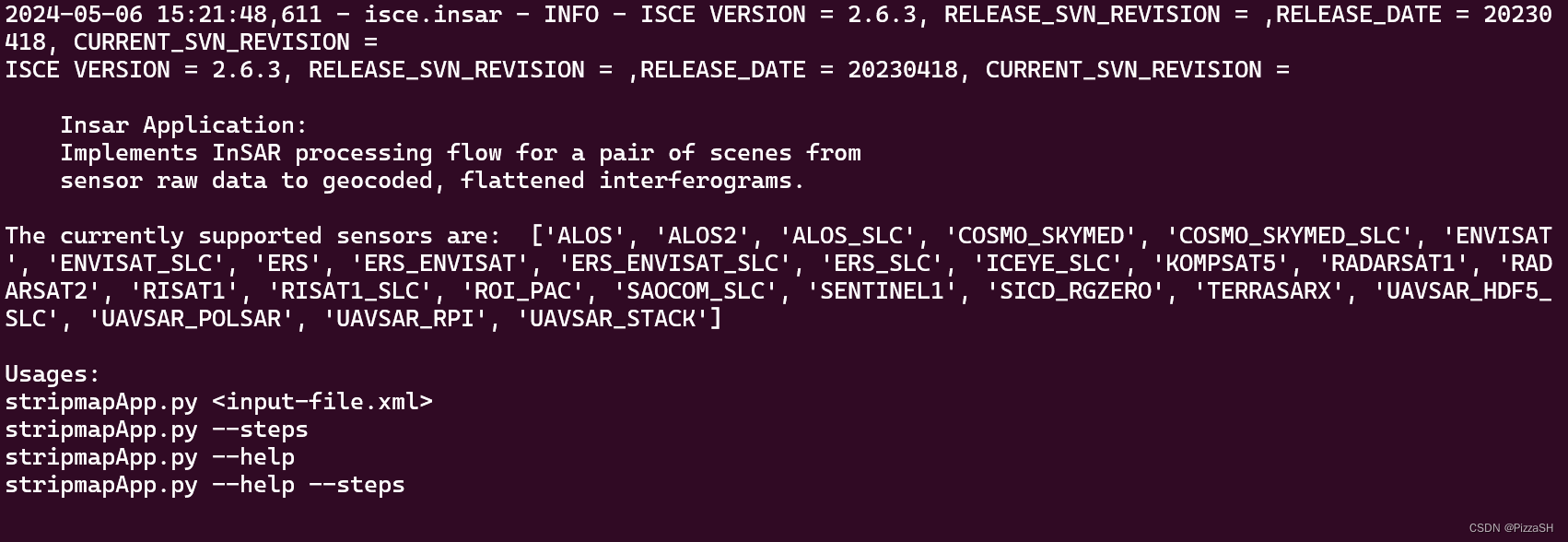
Task: Click the 'CSDN @PizzaSH' watermark
Action: tap(1510, 528)
